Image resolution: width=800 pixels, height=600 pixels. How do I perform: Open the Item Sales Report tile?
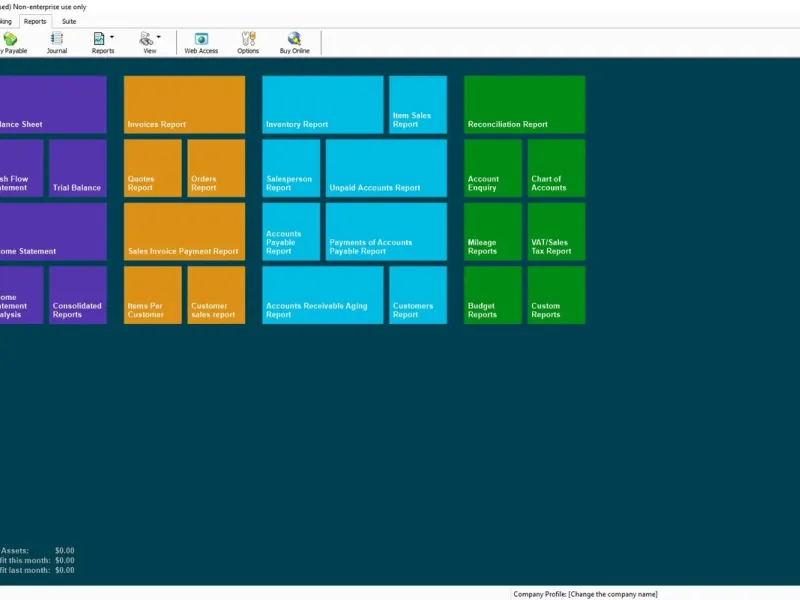418,105
